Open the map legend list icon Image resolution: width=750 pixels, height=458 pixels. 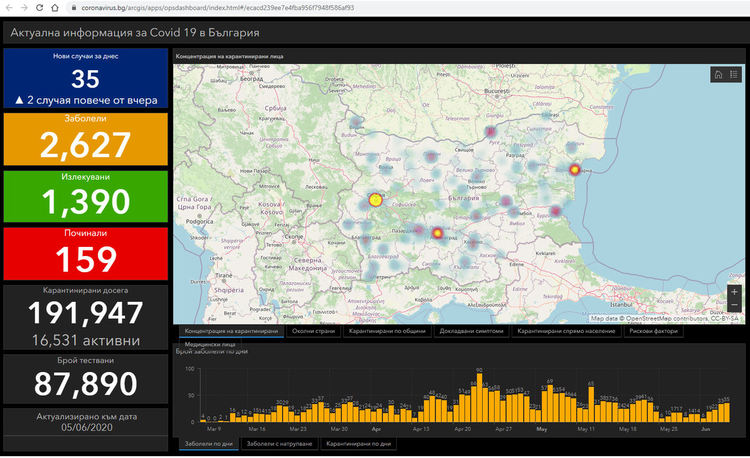tap(734, 75)
